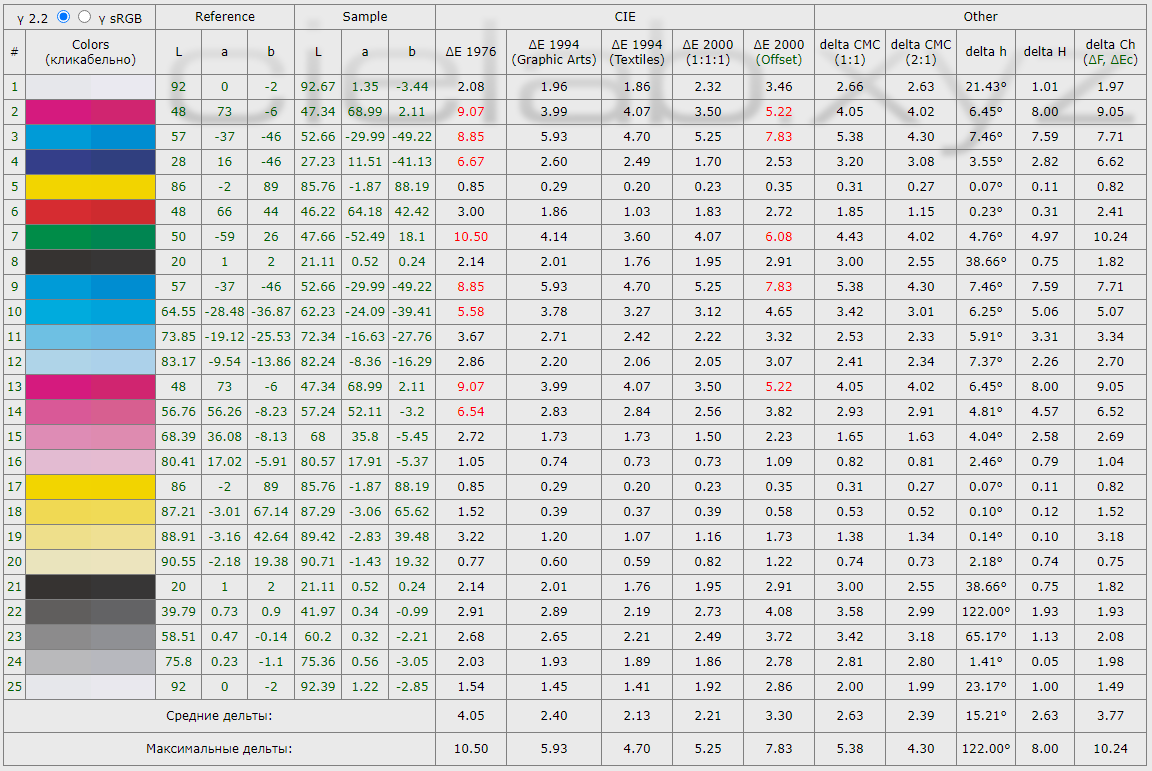Viewport: 1152px width, 771px height.
Task: Click the 'delta CMC (1:1)' column header
Action: [x=850, y=52]
